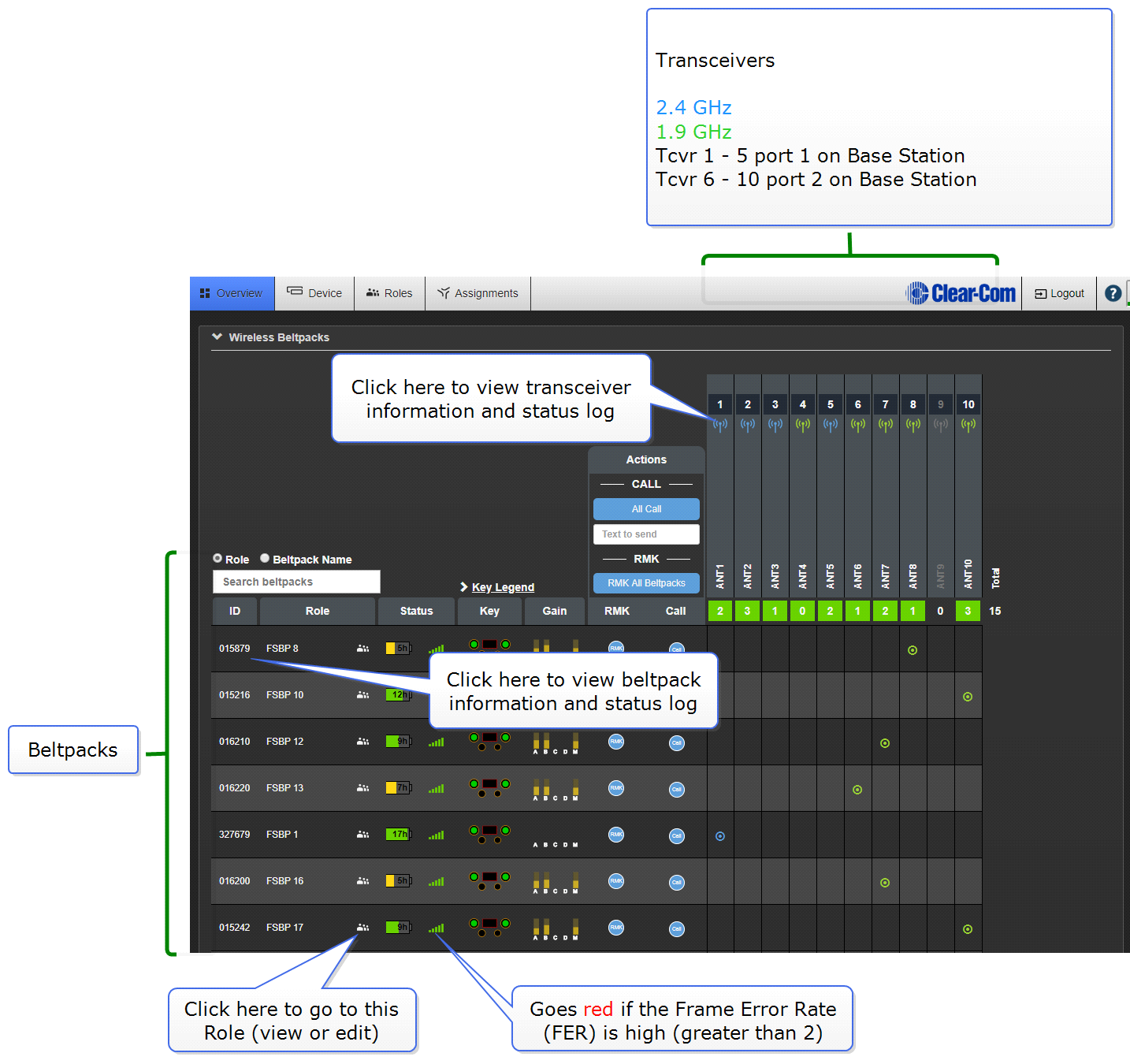Click the Total count value 15
Viewport: 1130px width, 1064px height.
click(995, 611)
